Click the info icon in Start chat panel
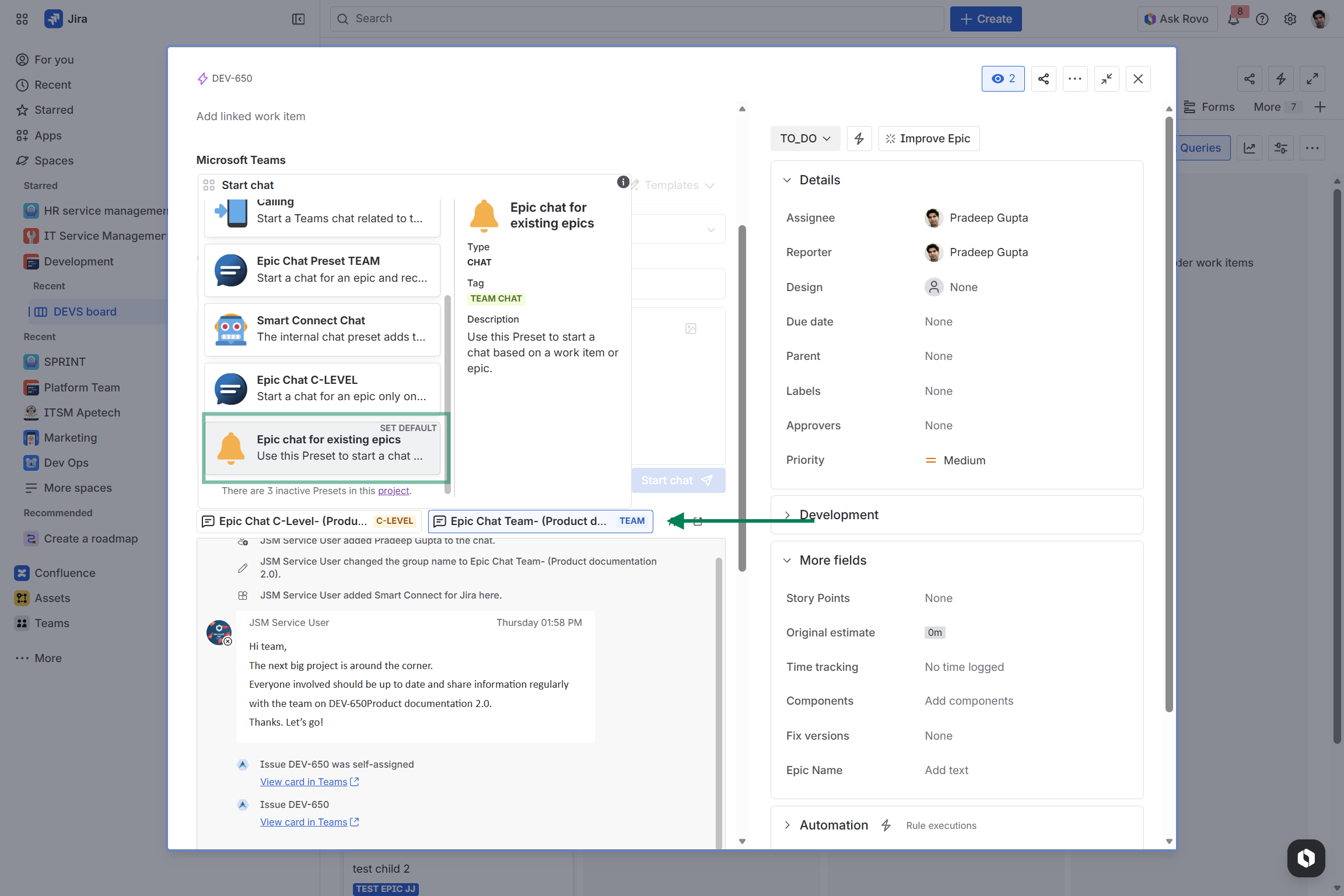 click(x=623, y=182)
